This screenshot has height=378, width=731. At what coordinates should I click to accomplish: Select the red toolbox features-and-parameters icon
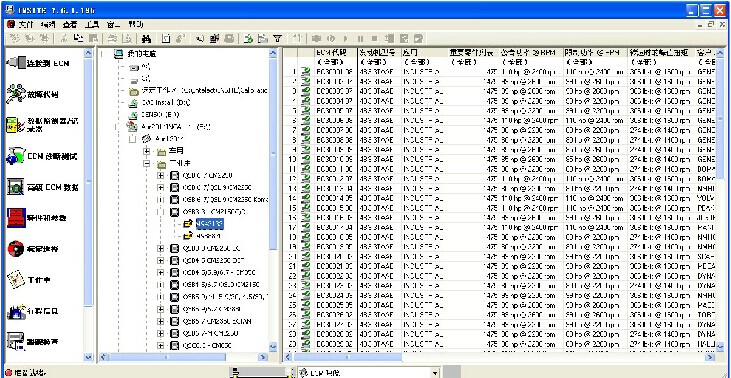[x=16, y=218]
